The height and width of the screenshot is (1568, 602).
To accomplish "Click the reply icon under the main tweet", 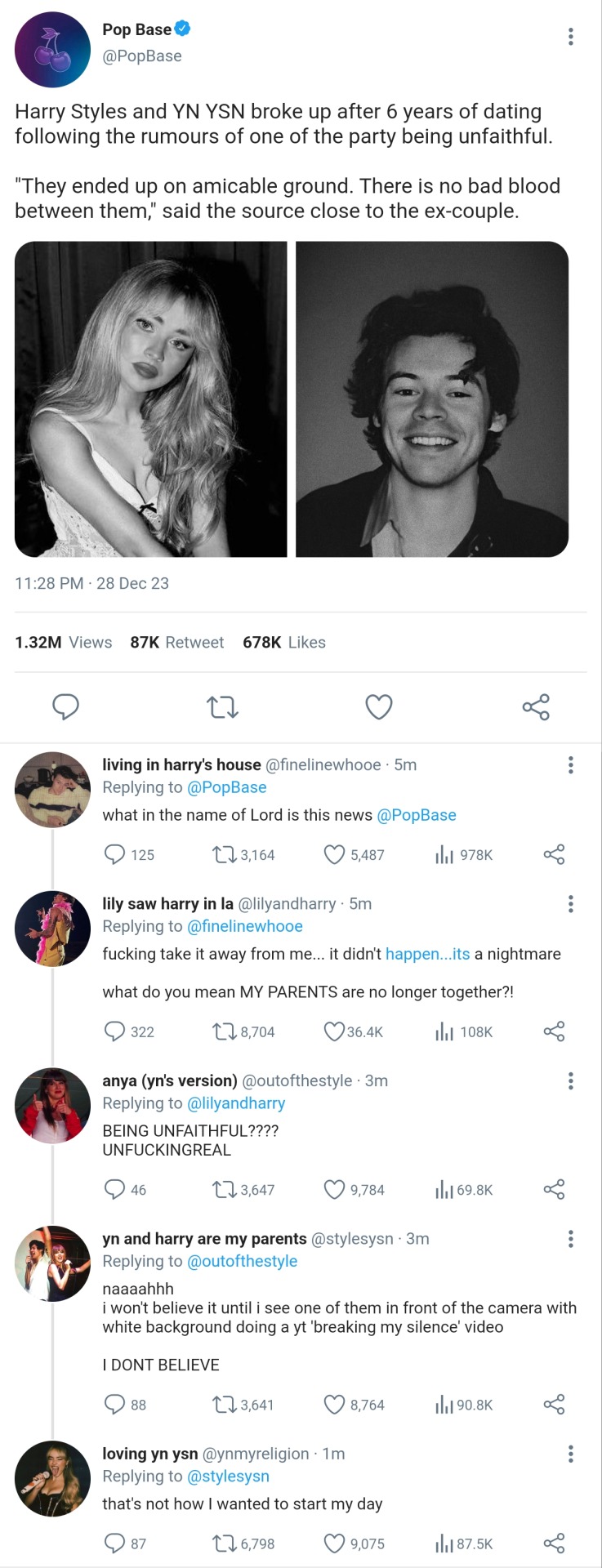I will 65,706.
